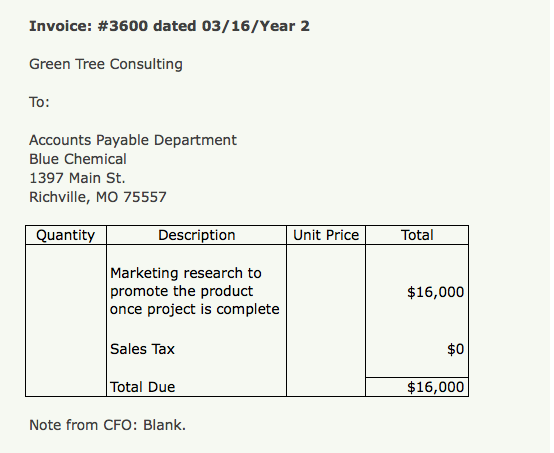
Task: Click the Accounts Payable Department line
Action: (x=133, y=140)
